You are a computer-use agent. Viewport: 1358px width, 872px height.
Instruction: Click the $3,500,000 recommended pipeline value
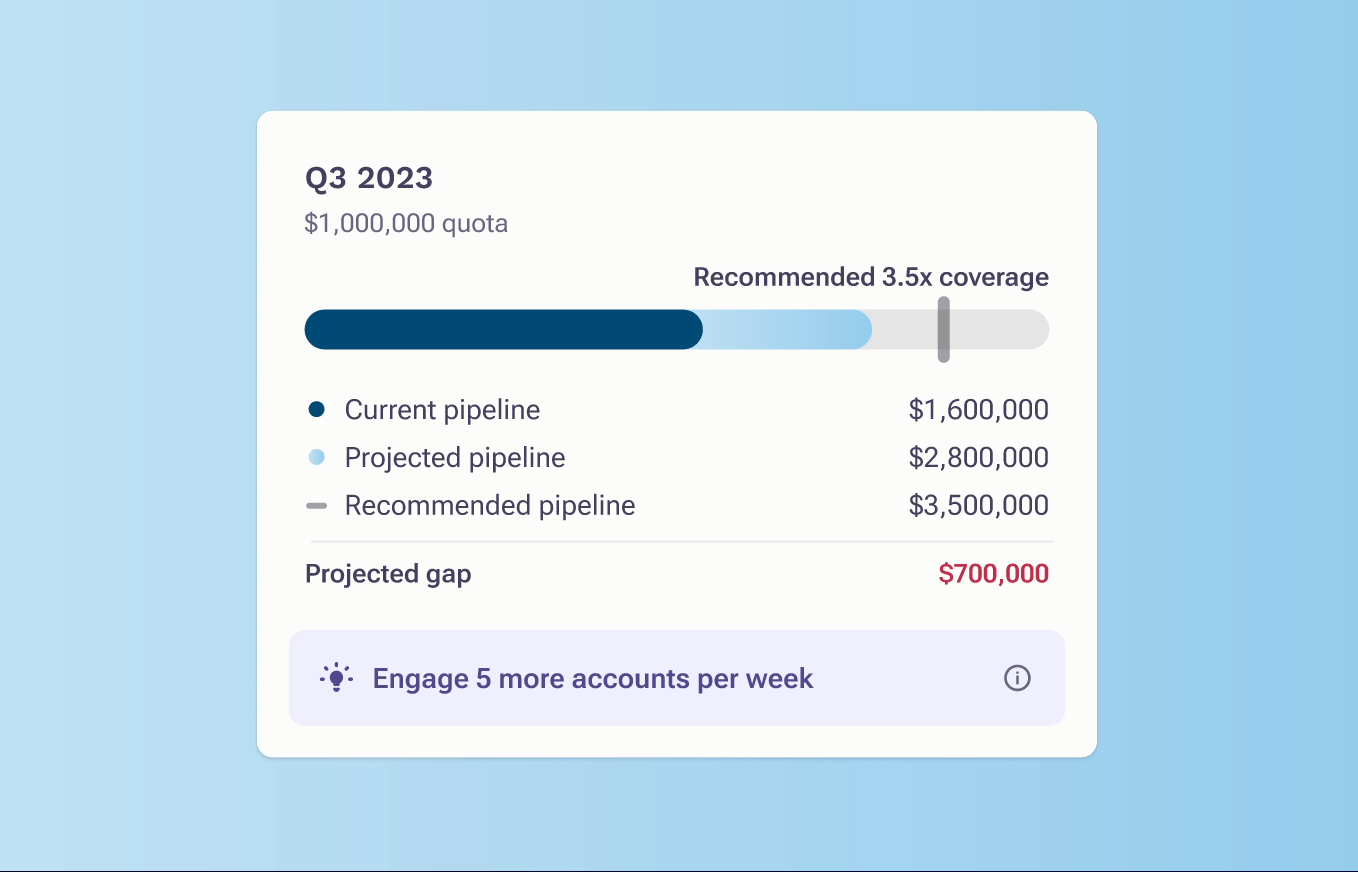tap(979, 506)
